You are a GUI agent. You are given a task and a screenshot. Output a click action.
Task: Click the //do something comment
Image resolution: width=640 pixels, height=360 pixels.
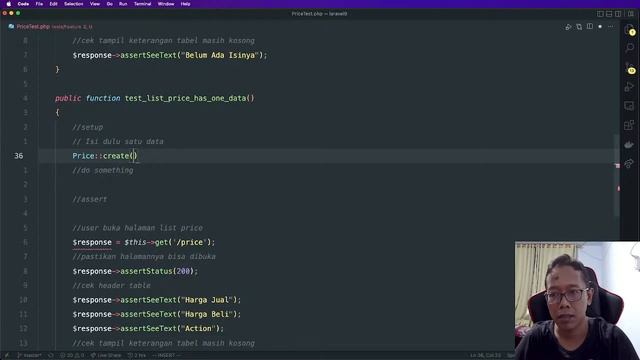103,170
